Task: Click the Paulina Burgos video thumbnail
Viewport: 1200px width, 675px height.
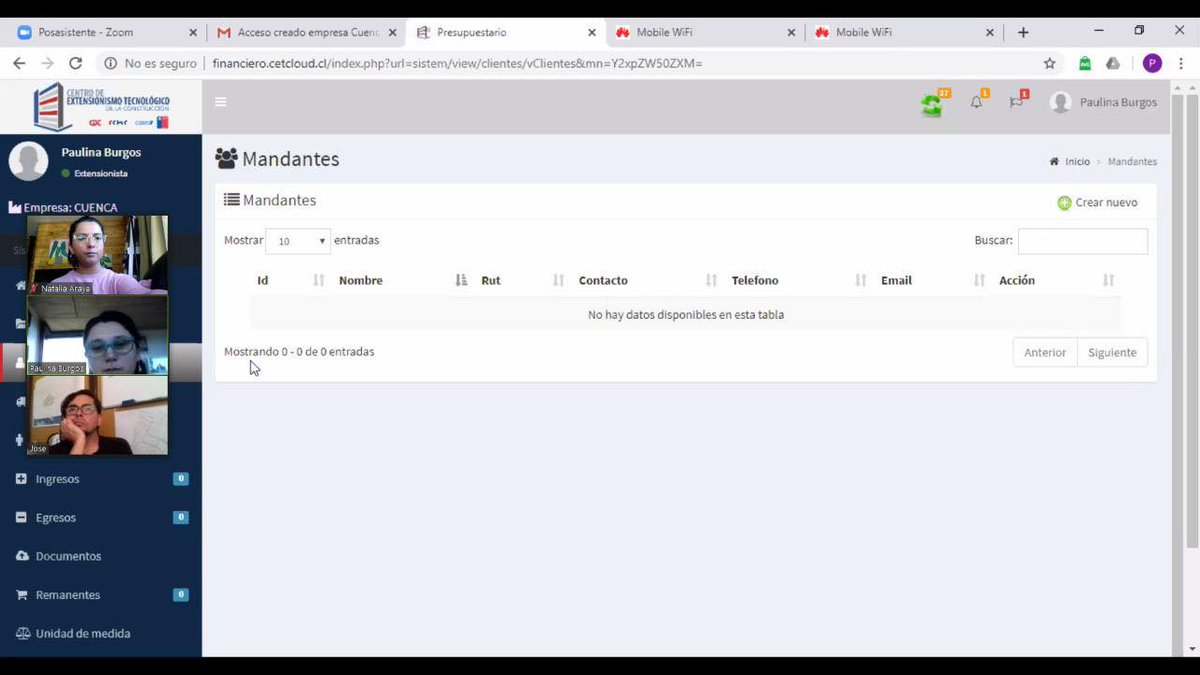Action: coord(97,335)
